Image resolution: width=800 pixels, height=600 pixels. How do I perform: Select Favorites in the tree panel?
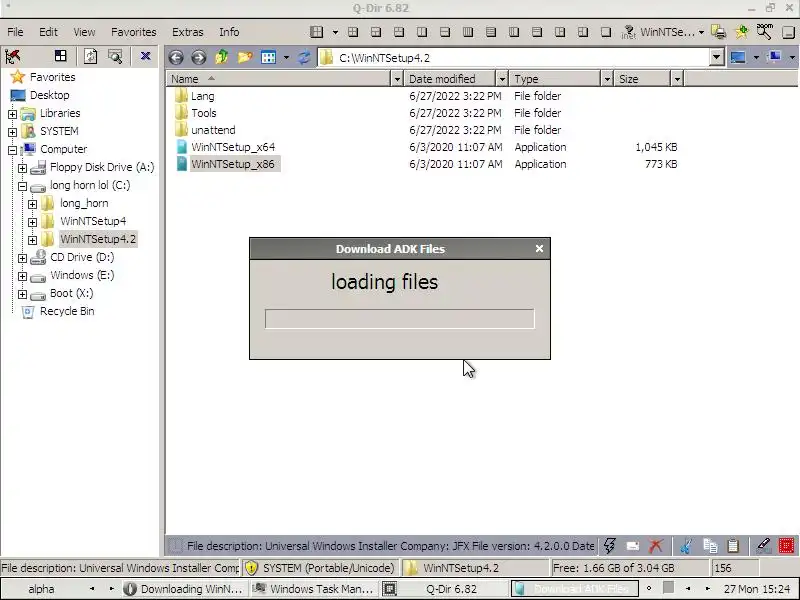[x=53, y=77]
